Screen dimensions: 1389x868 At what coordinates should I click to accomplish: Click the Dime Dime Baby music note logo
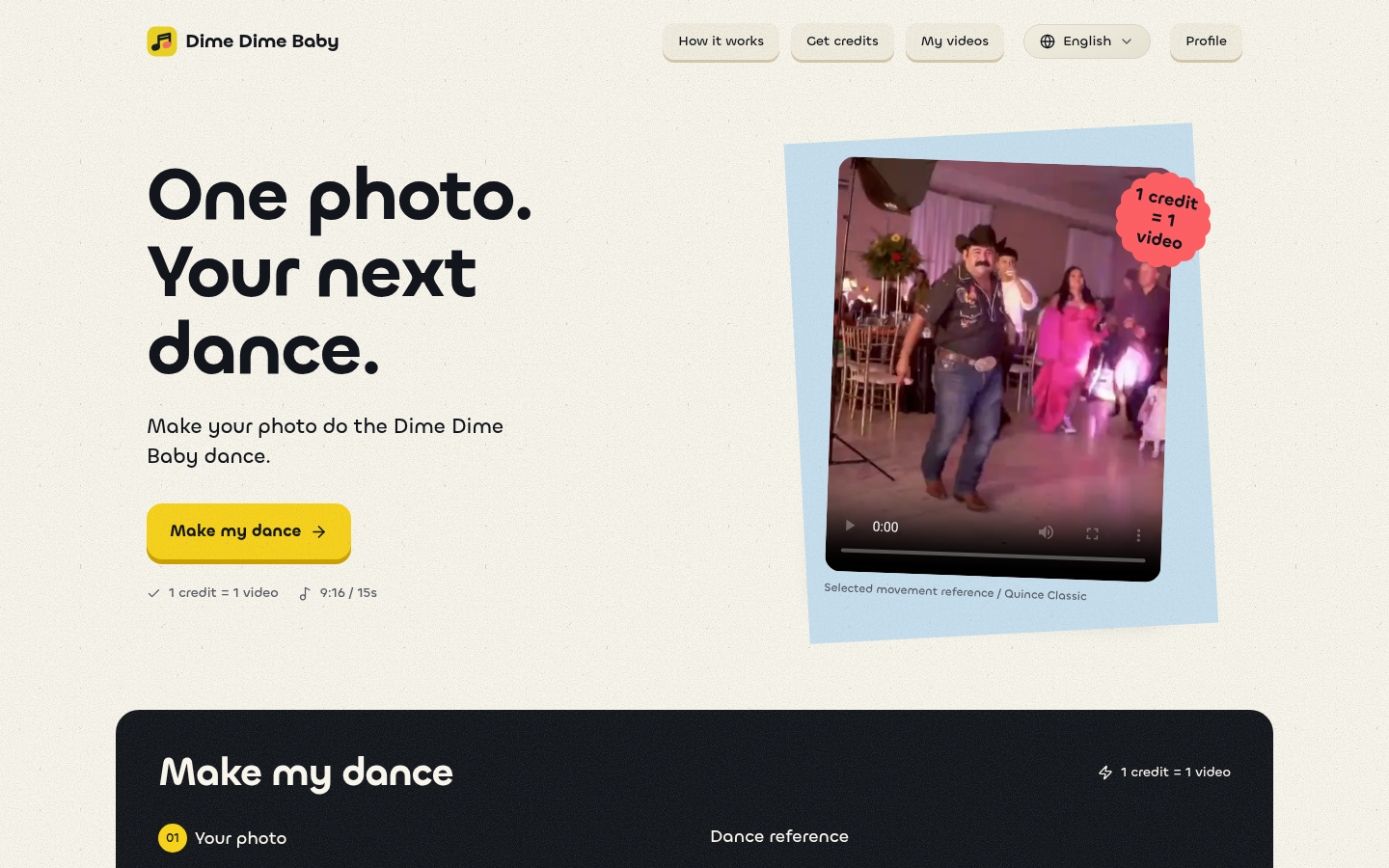tap(162, 41)
